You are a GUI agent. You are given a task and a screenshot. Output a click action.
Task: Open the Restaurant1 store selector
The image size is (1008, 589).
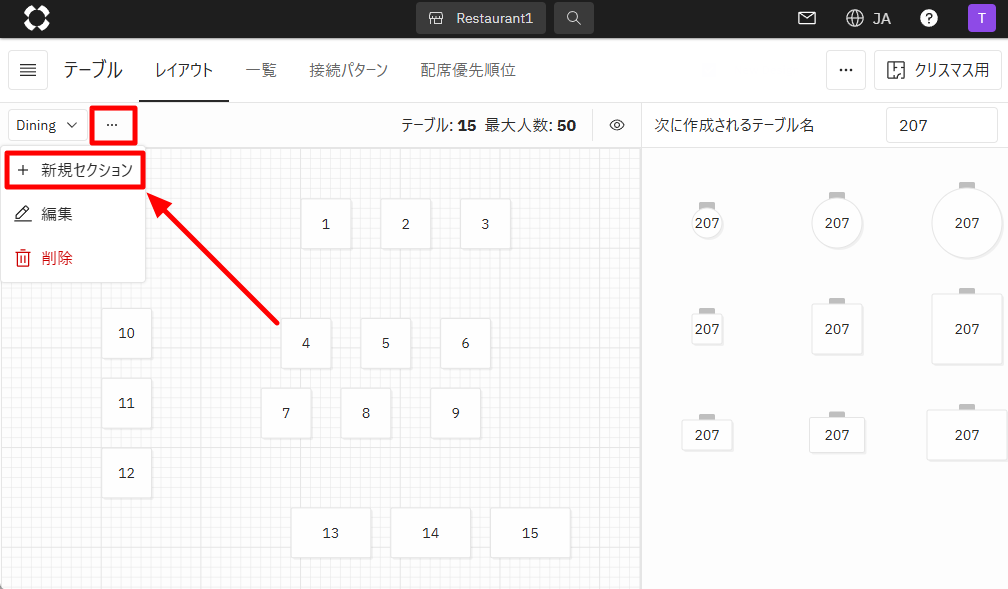point(481,18)
